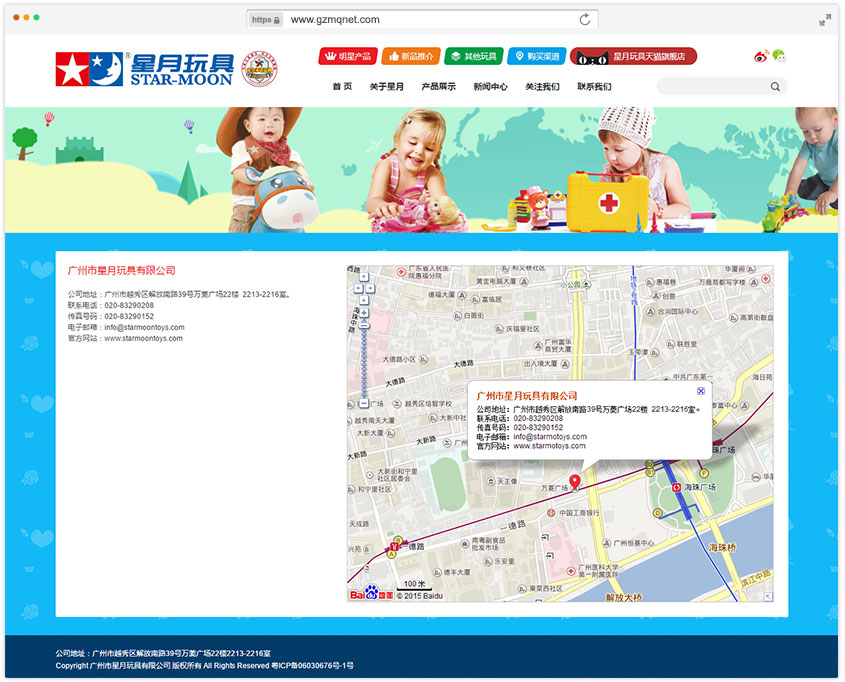
Task: Click the footer 公司地址 address line
Action: 163,653
